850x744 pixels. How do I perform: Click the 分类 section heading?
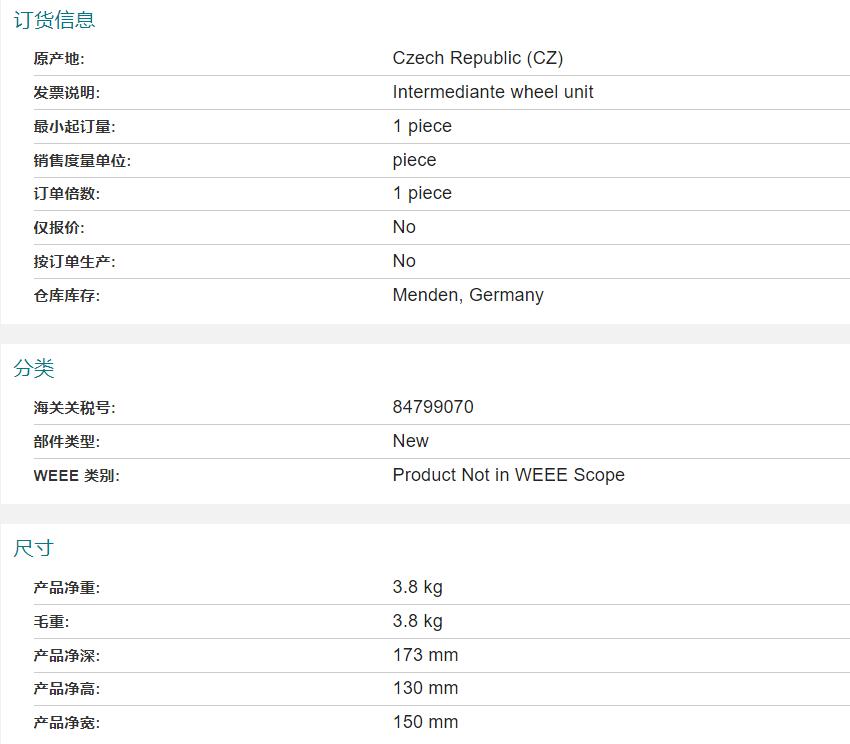click(x=34, y=368)
